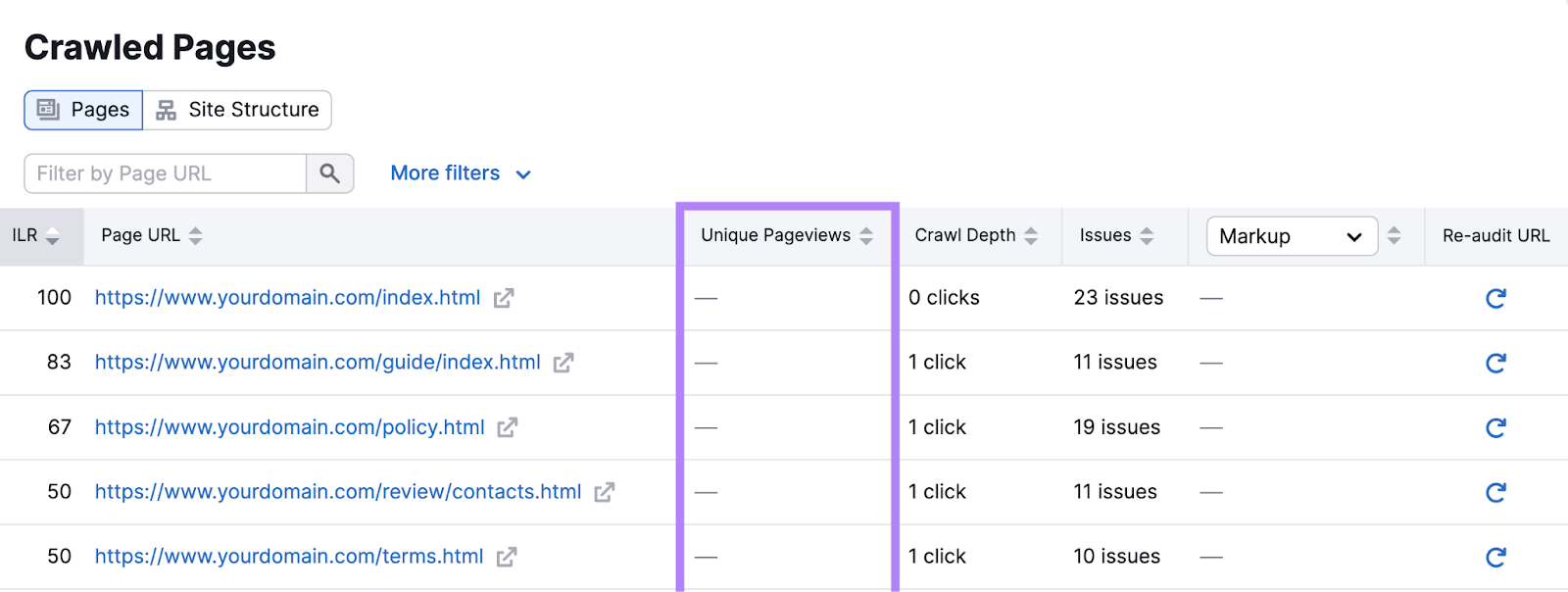
Task: Re-audit the guide/index.html page
Action: (1495, 364)
